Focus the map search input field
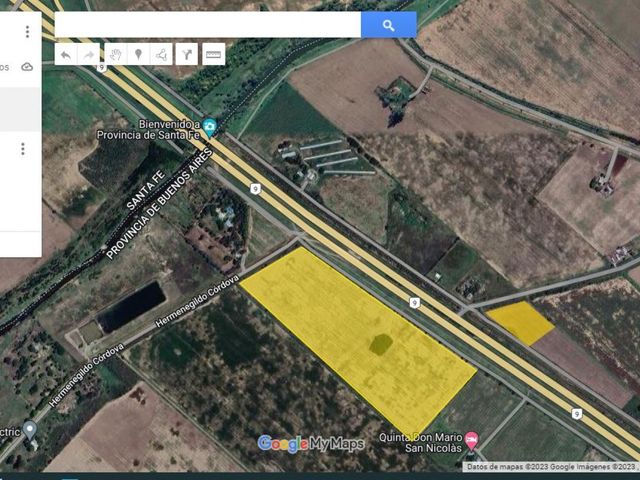Viewport: 640px width, 480px height. 208,25
